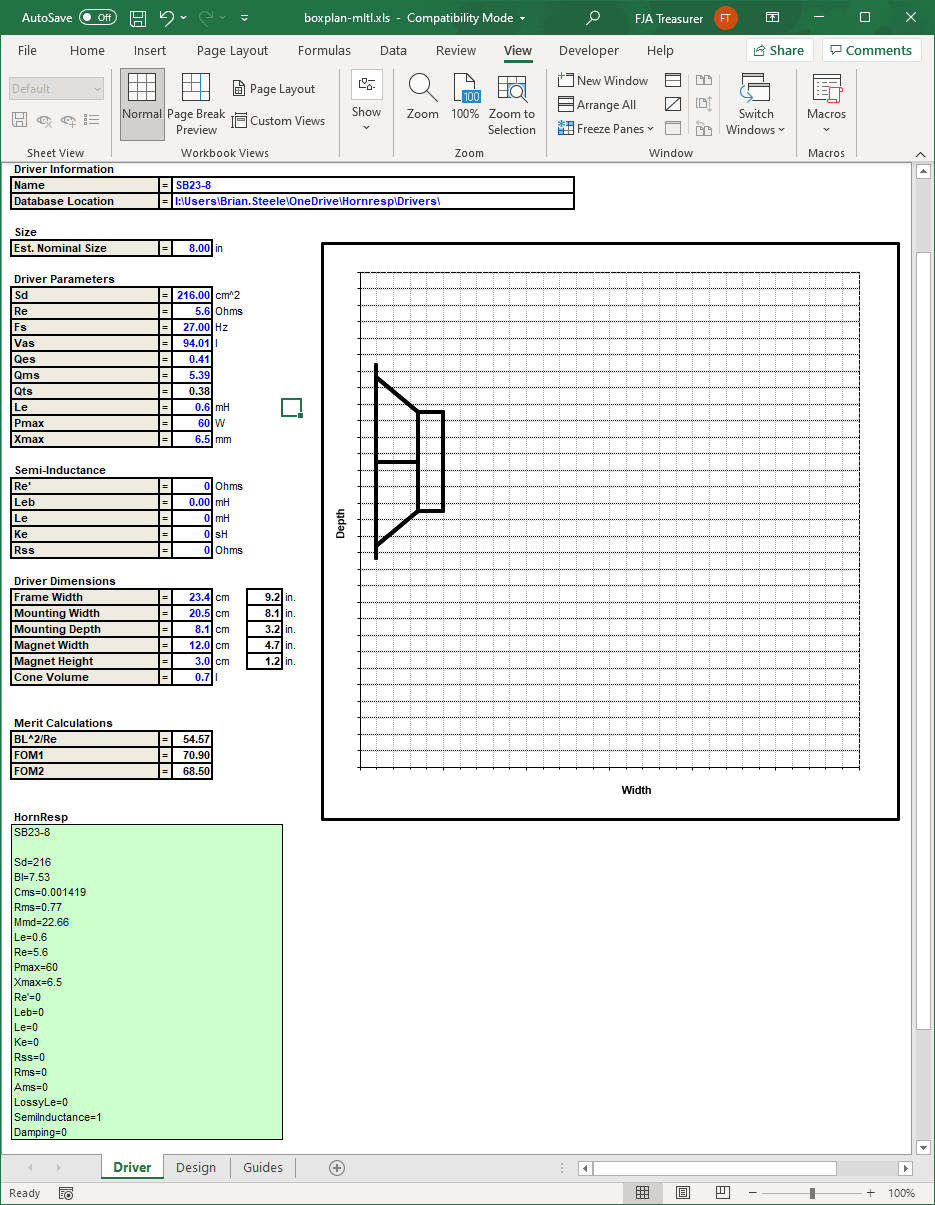Image resolution: width=935 pixels, height=1205 pixels.
Task: Click the Undo arrow icon
Action: pyautogui.click(x=167, y=18)
